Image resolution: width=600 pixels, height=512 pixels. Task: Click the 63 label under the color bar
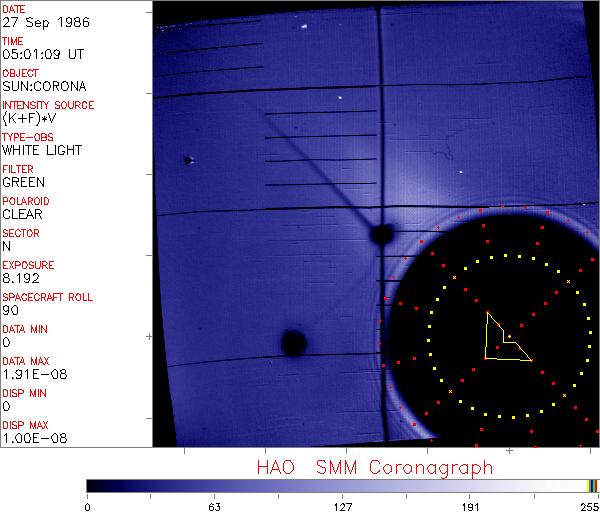(213, 505)
